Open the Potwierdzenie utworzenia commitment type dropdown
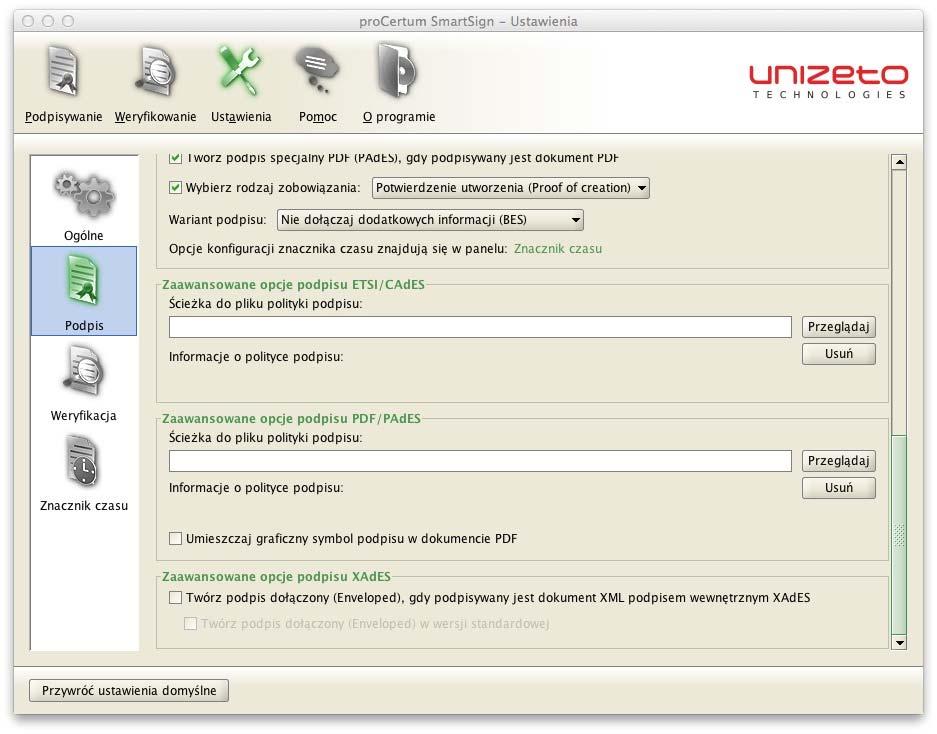Viewport: 937px width, 734px height. tap(510, 188)
